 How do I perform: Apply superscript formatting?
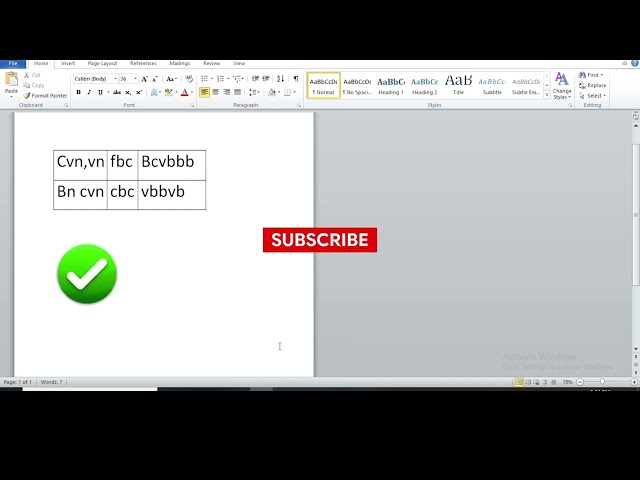coord(139,92)
